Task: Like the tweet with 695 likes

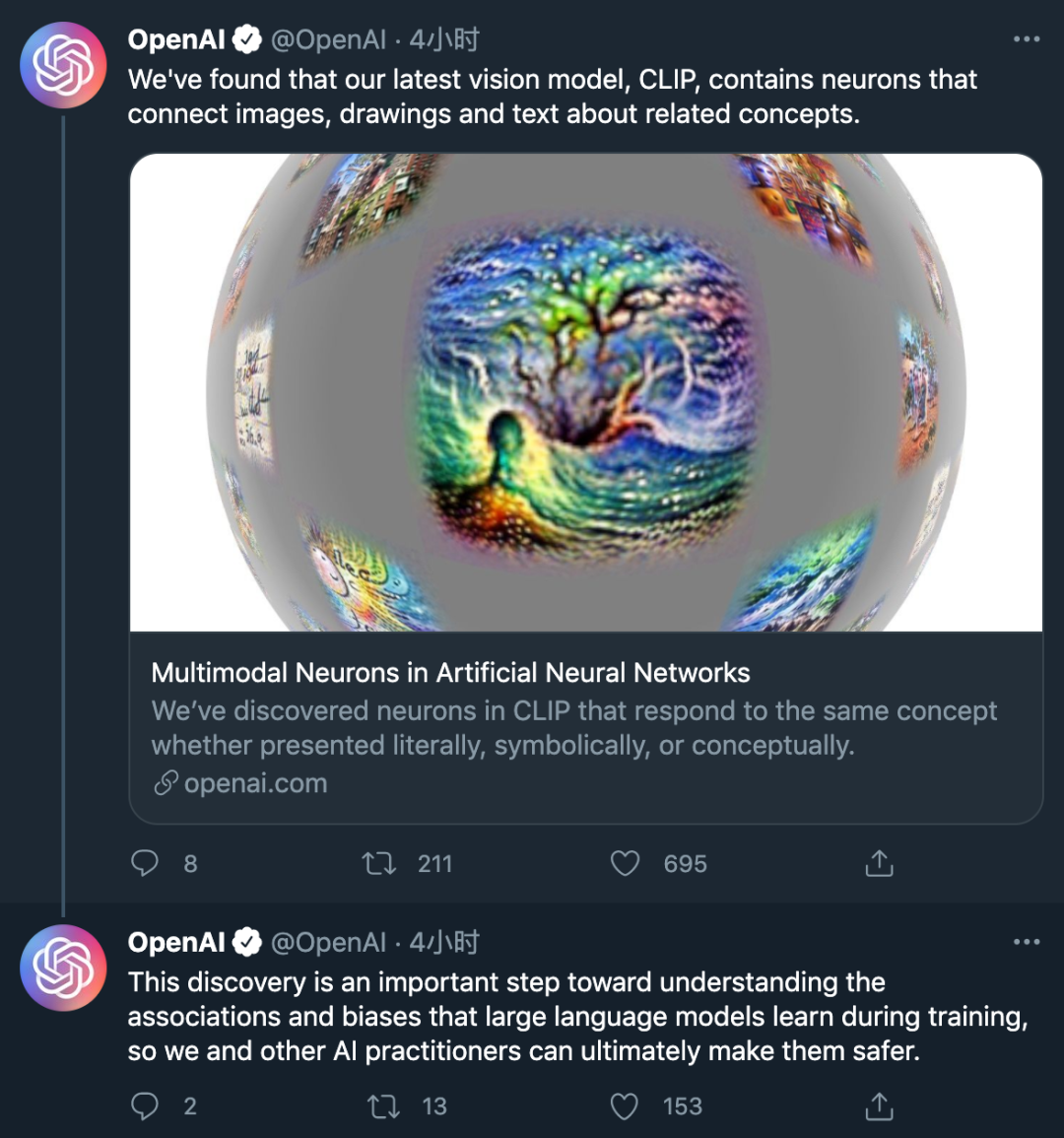Action: click(626, 864)
